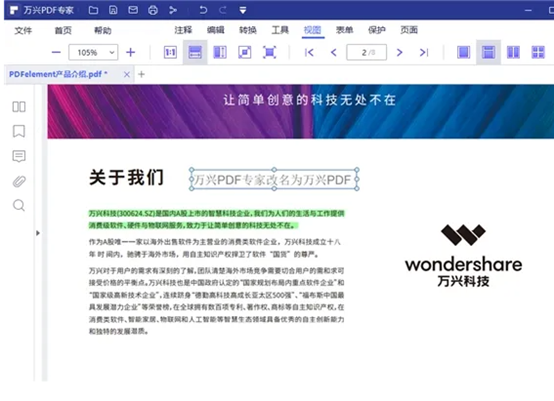Open file using the folder icon
Viewport: 554px width, 401px height.
tap(93, 10)
